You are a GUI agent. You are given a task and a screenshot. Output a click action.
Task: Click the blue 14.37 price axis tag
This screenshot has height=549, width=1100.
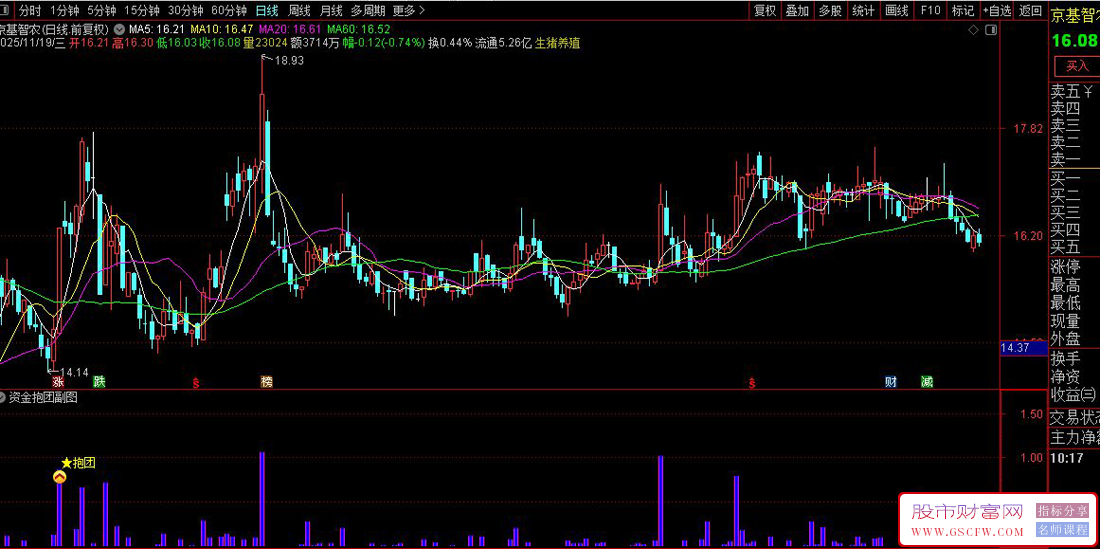(x=1024, y=347)
